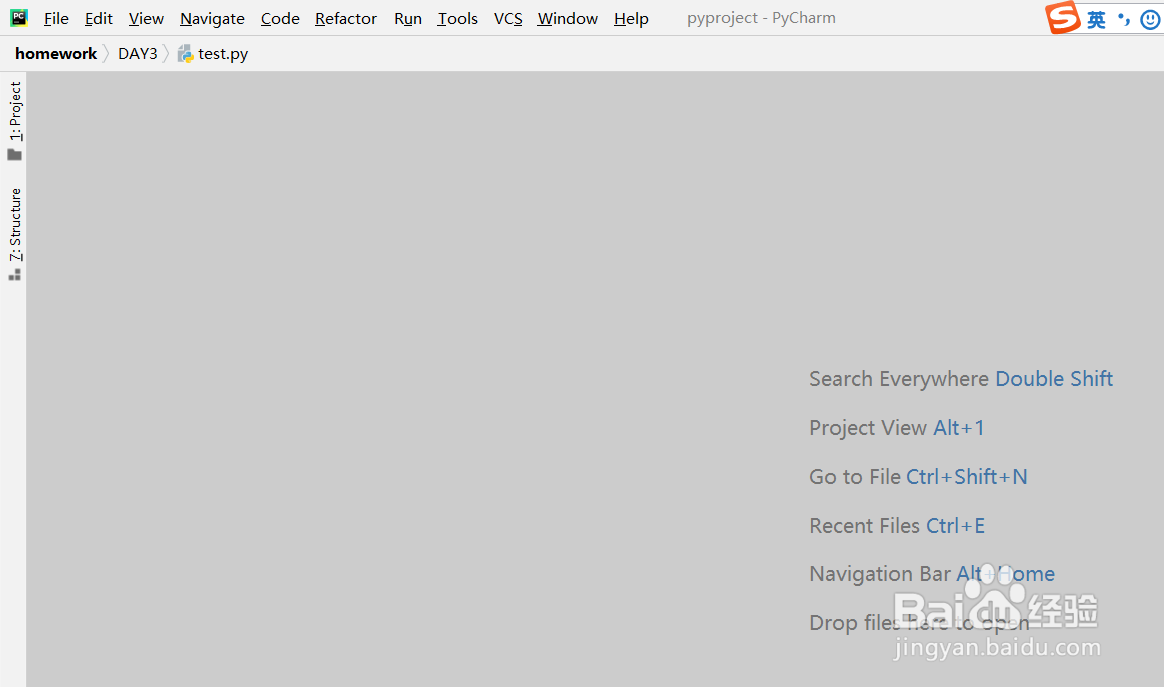Open the Run menu
The width and height of the screenshot is (1164, 687).
point(408,19)
